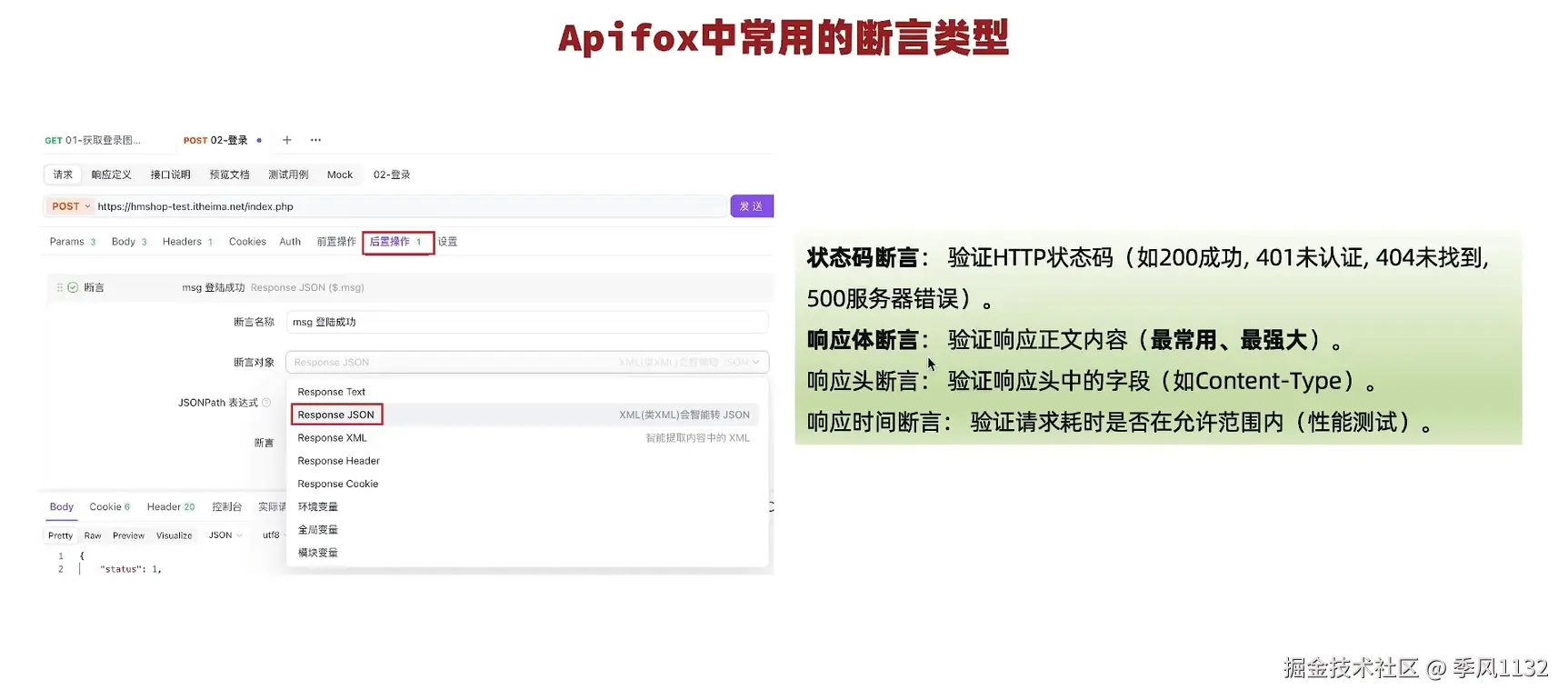
Task: Open the response Header 20 tab
Action: 171,507
